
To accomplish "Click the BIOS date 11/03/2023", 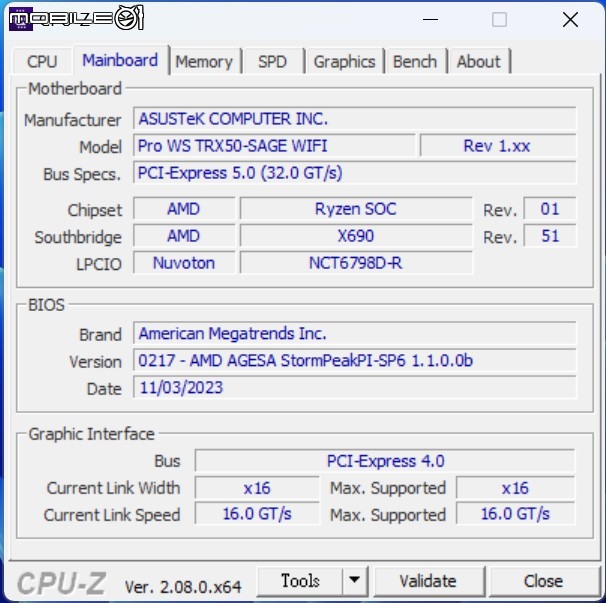I will (x=354, y=387).
